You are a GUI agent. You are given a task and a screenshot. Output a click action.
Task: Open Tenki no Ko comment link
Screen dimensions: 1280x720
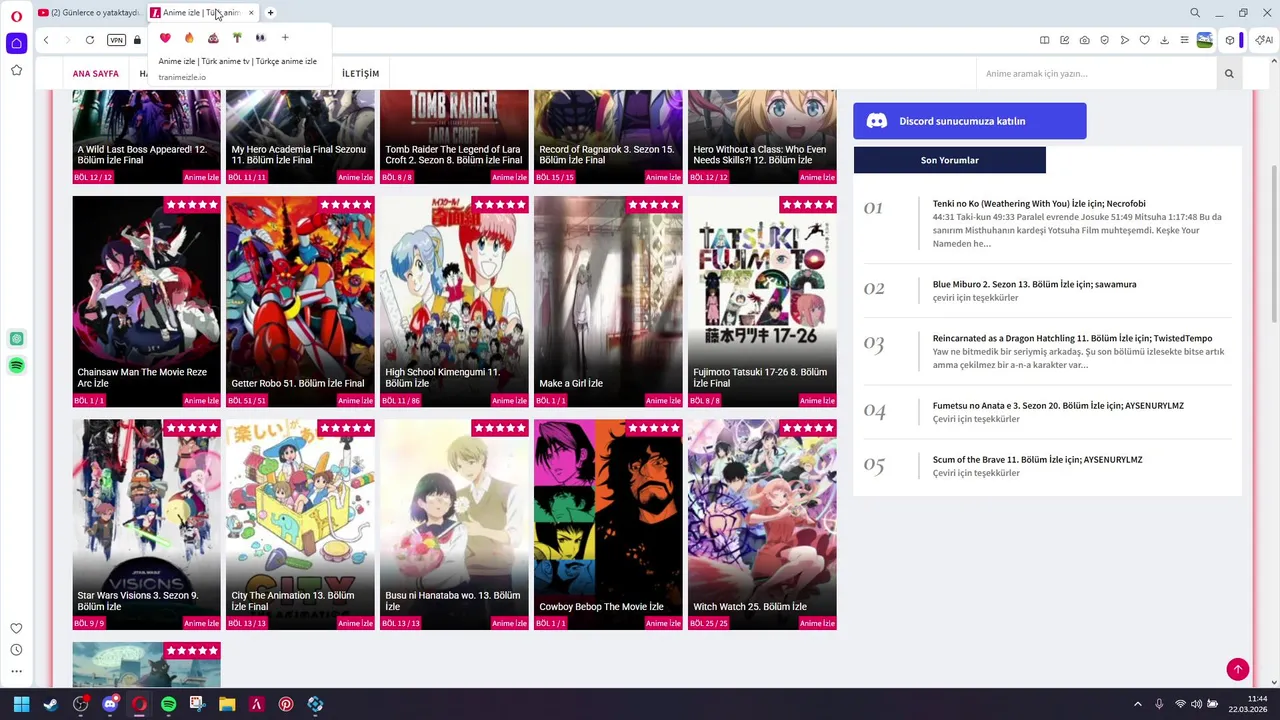(1039, 204)
